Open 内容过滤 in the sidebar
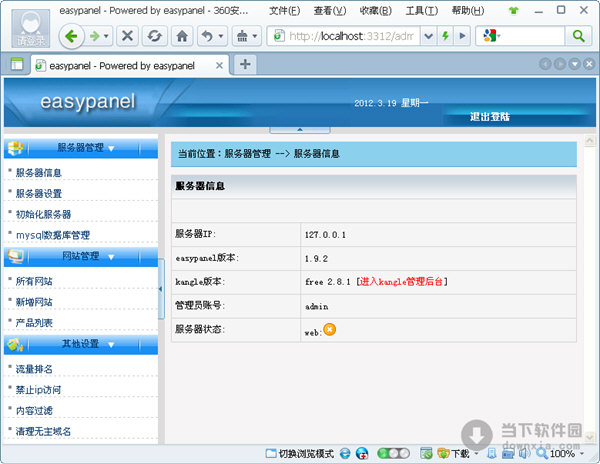The height and width of the screenshot is (464, 600). click(34, 410)
